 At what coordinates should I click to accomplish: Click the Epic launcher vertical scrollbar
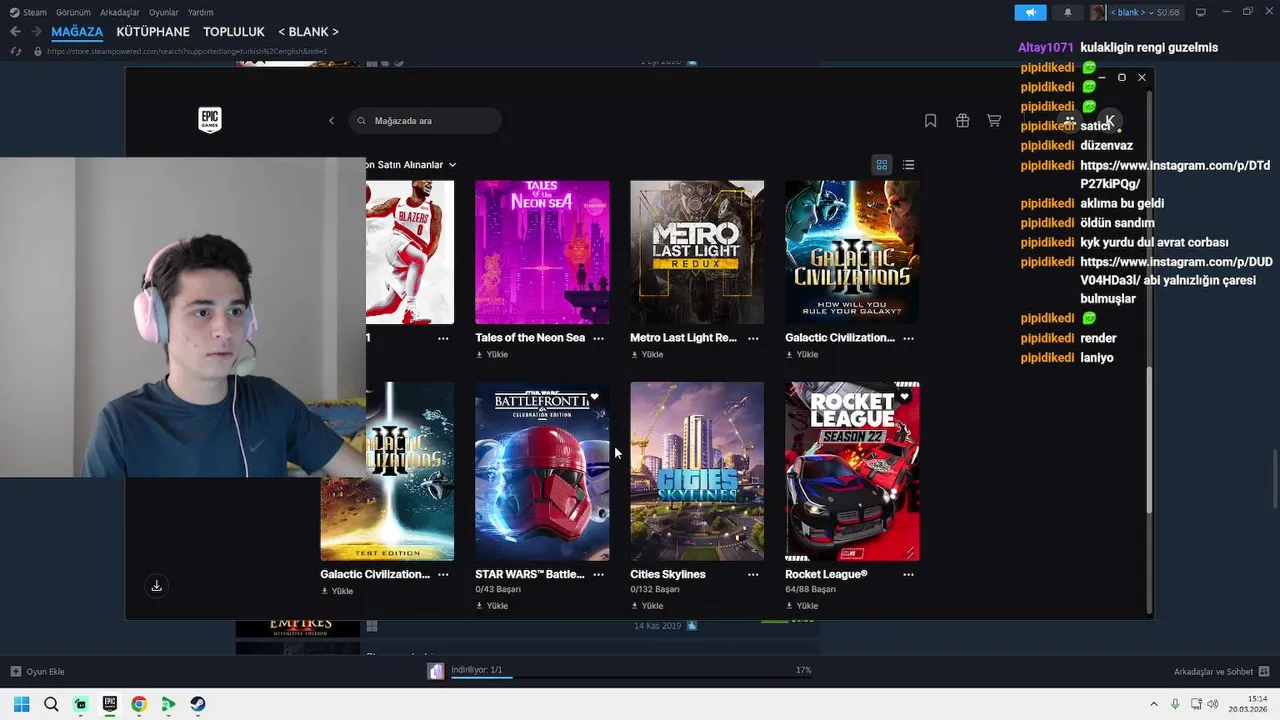(x=1149, y=440)
